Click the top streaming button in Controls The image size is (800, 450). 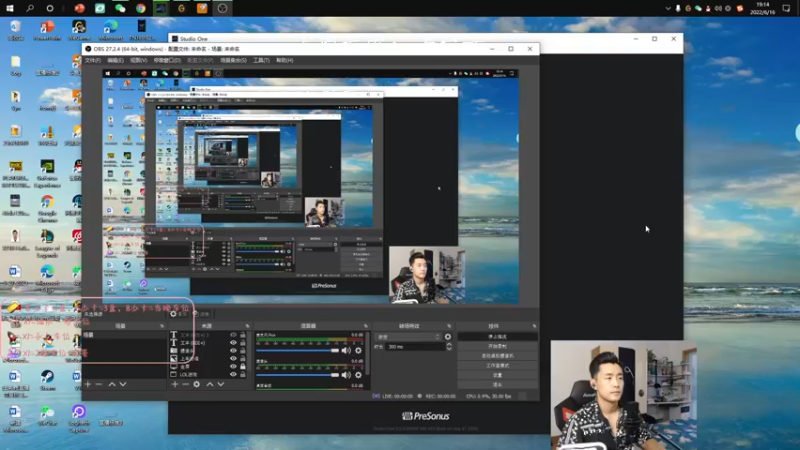click(497, 337)
